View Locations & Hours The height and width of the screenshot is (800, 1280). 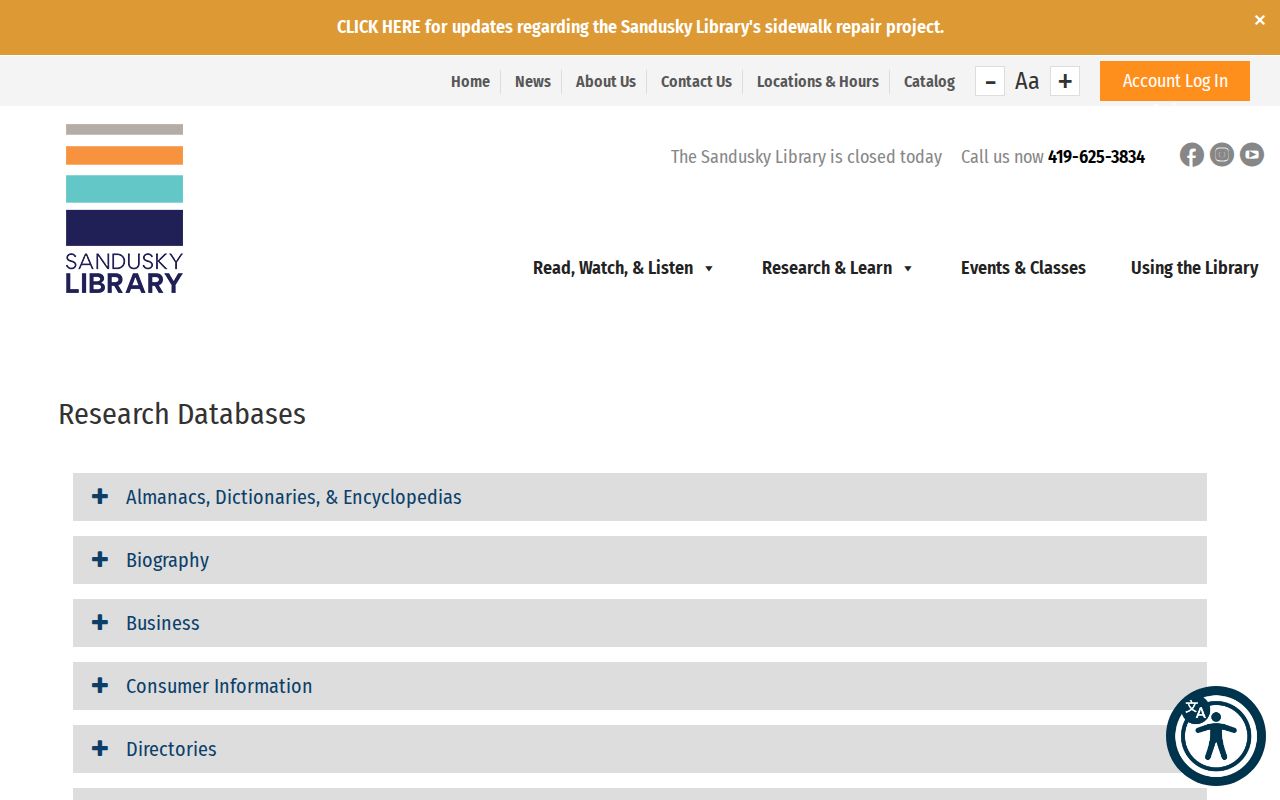[x=818, y=82]
